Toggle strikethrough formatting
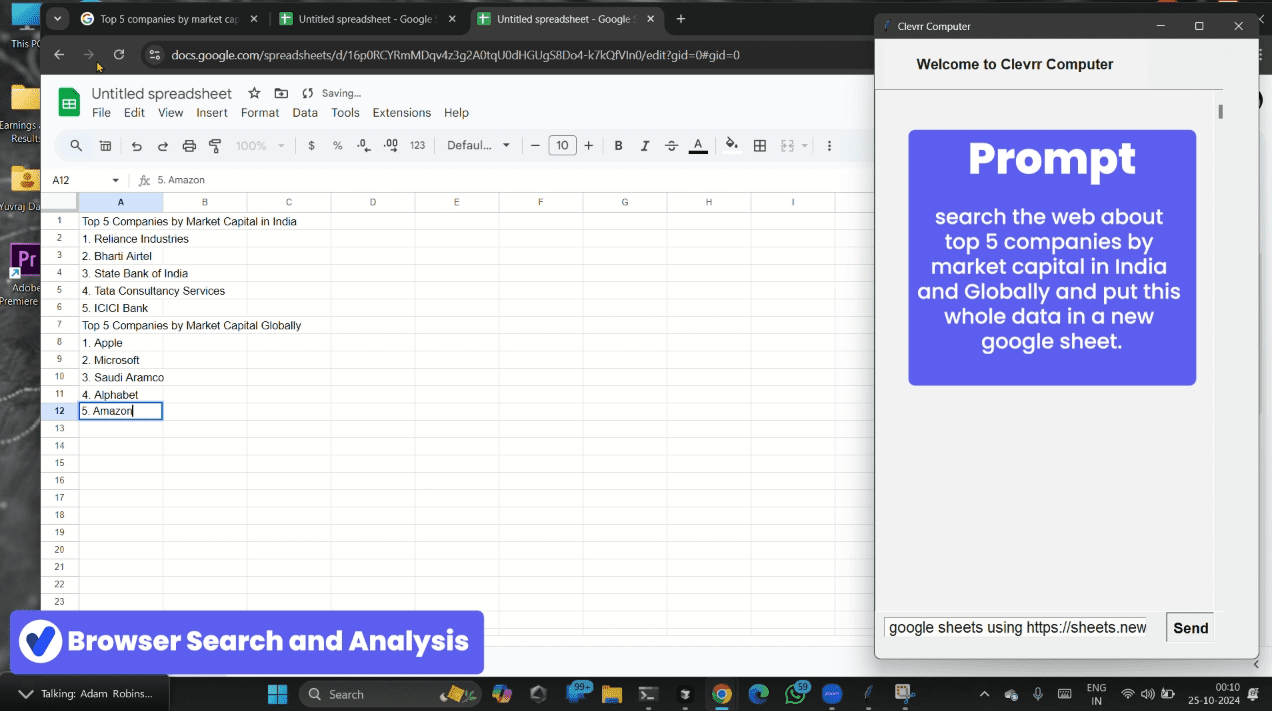This screenshot has width=1272, height=711. [671, 146]
